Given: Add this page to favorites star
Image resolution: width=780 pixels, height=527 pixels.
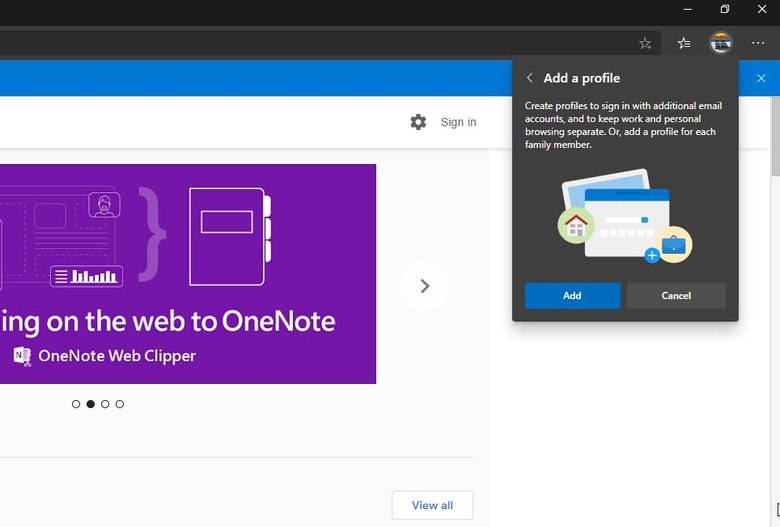Looking at the screenshot, I should [x=645, y=44].
